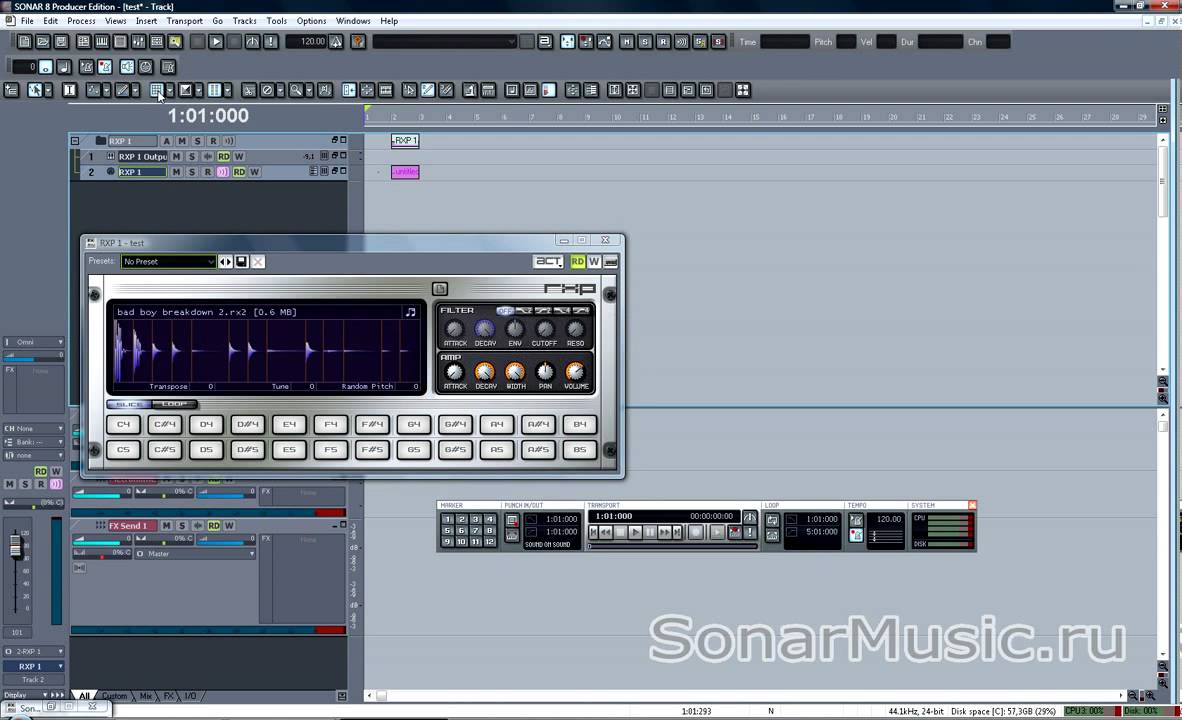Toggle RD automation read in RXP window

(577, 262)
